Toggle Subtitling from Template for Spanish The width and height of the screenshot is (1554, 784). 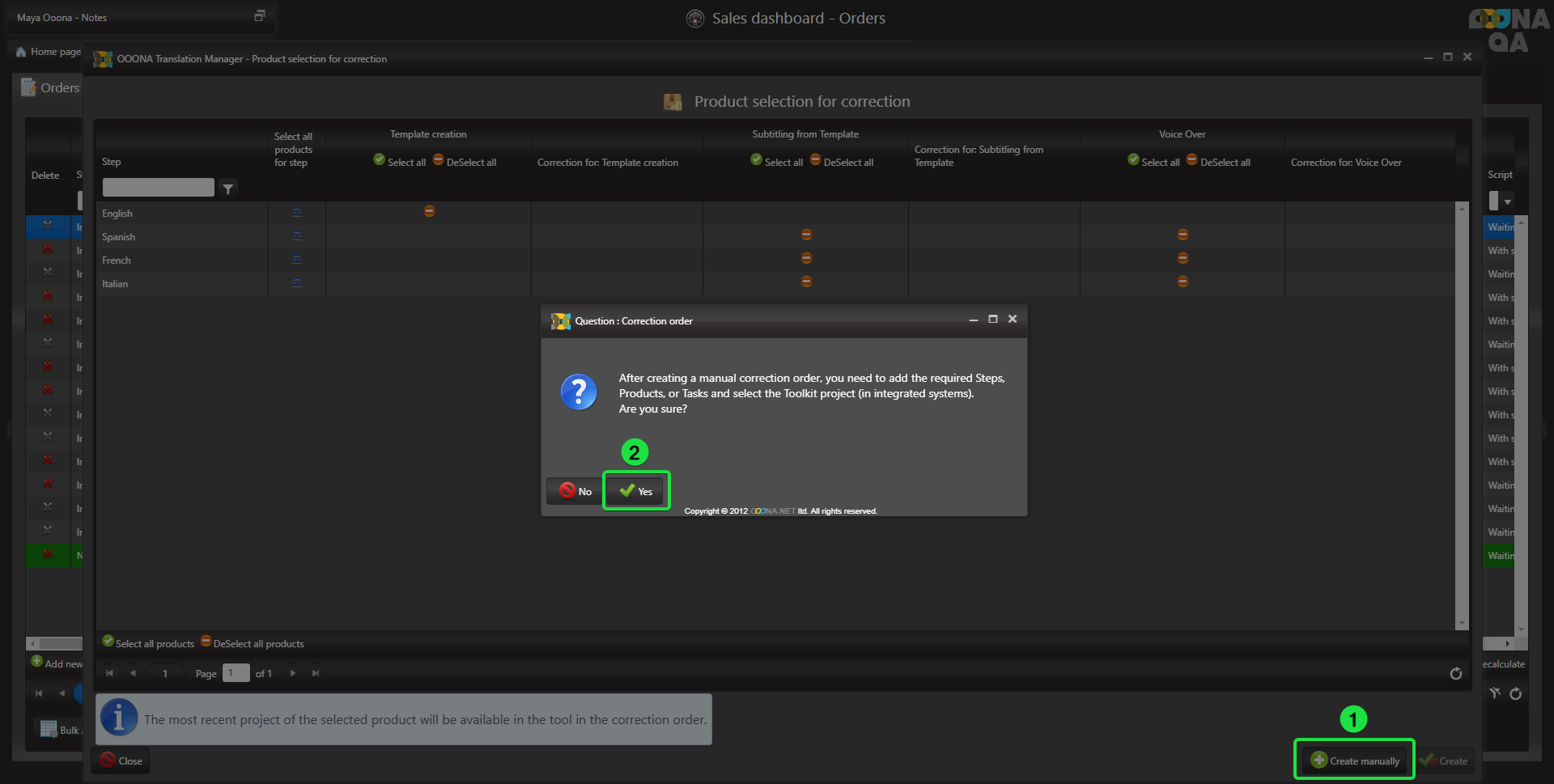coord(806,235)
